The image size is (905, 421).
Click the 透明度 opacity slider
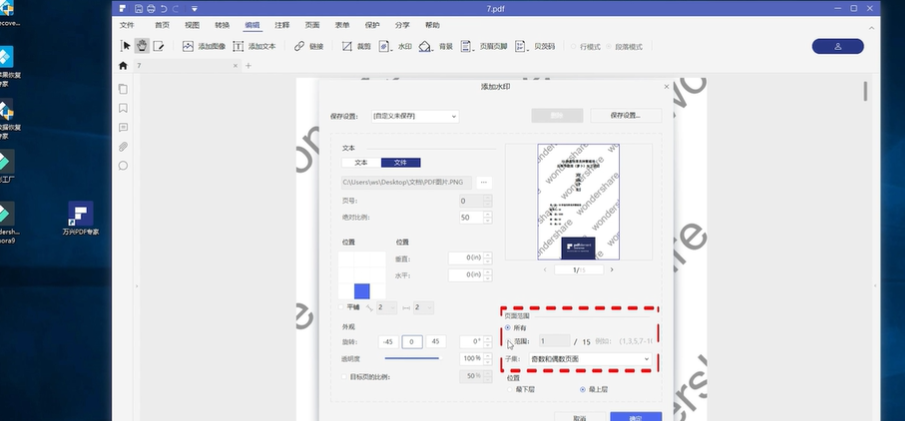click(412, 359)
